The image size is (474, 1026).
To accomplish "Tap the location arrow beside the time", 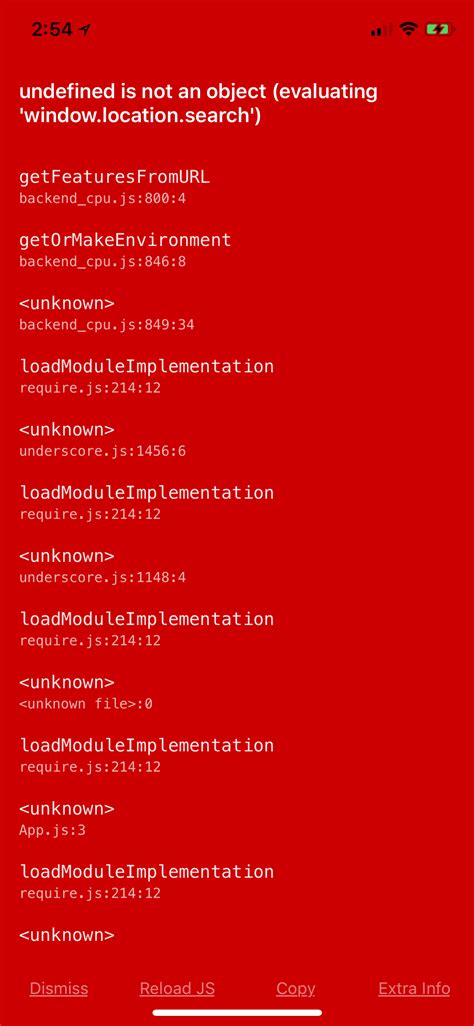I will 84,29.
